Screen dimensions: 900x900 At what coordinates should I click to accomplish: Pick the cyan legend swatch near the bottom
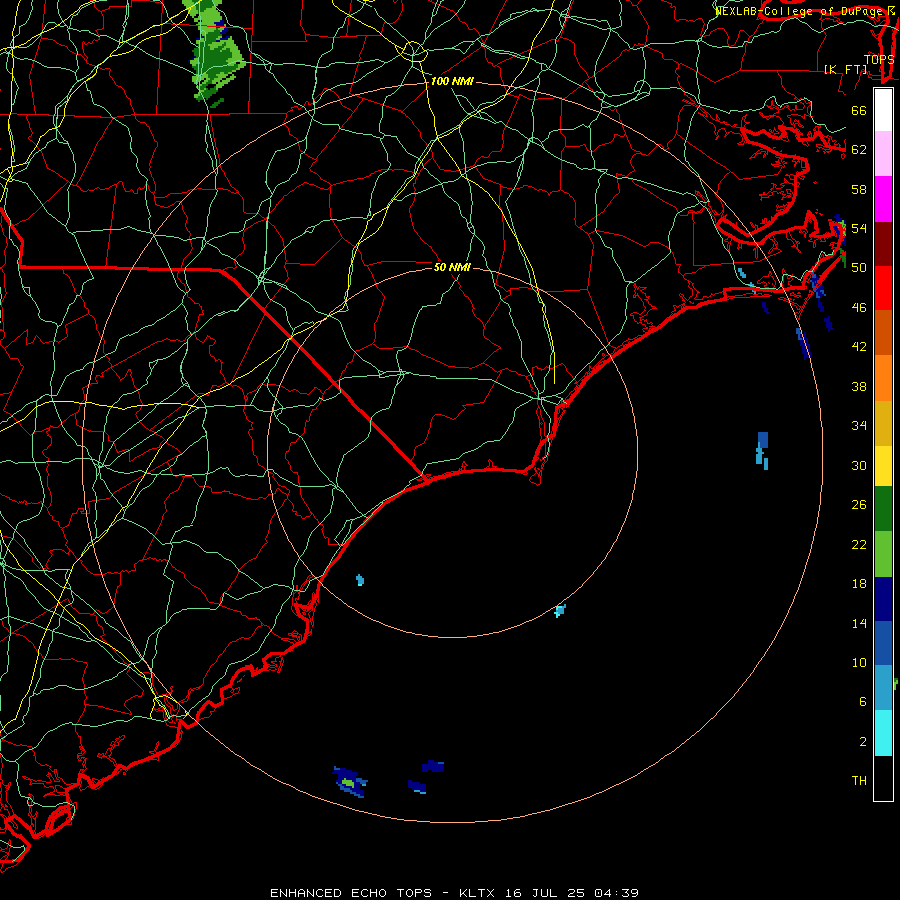883,733
